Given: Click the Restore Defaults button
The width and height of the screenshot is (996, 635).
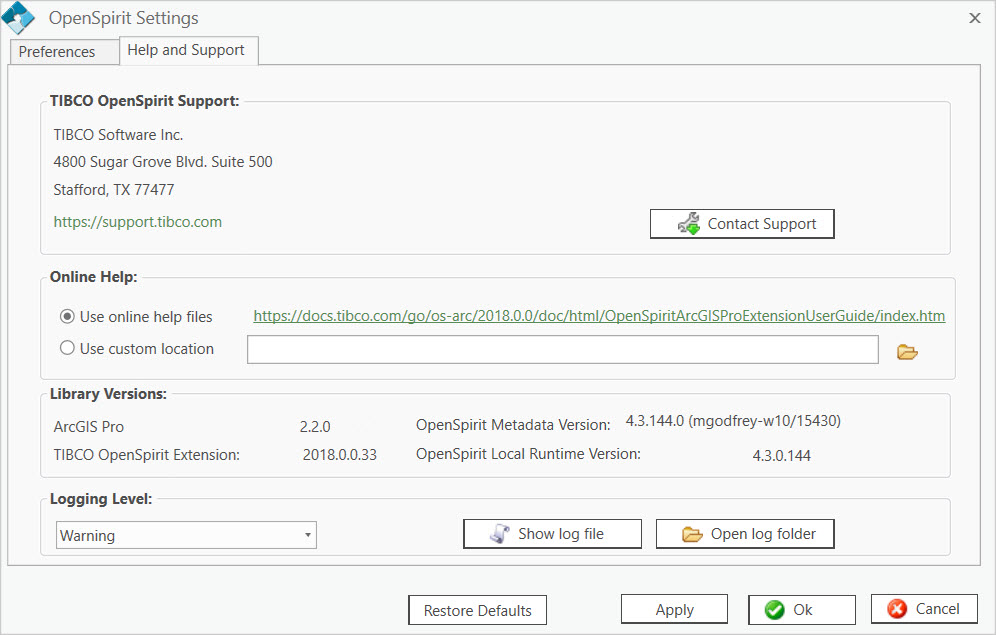Looking at the screenshot, I should click(x=478, y=610).
